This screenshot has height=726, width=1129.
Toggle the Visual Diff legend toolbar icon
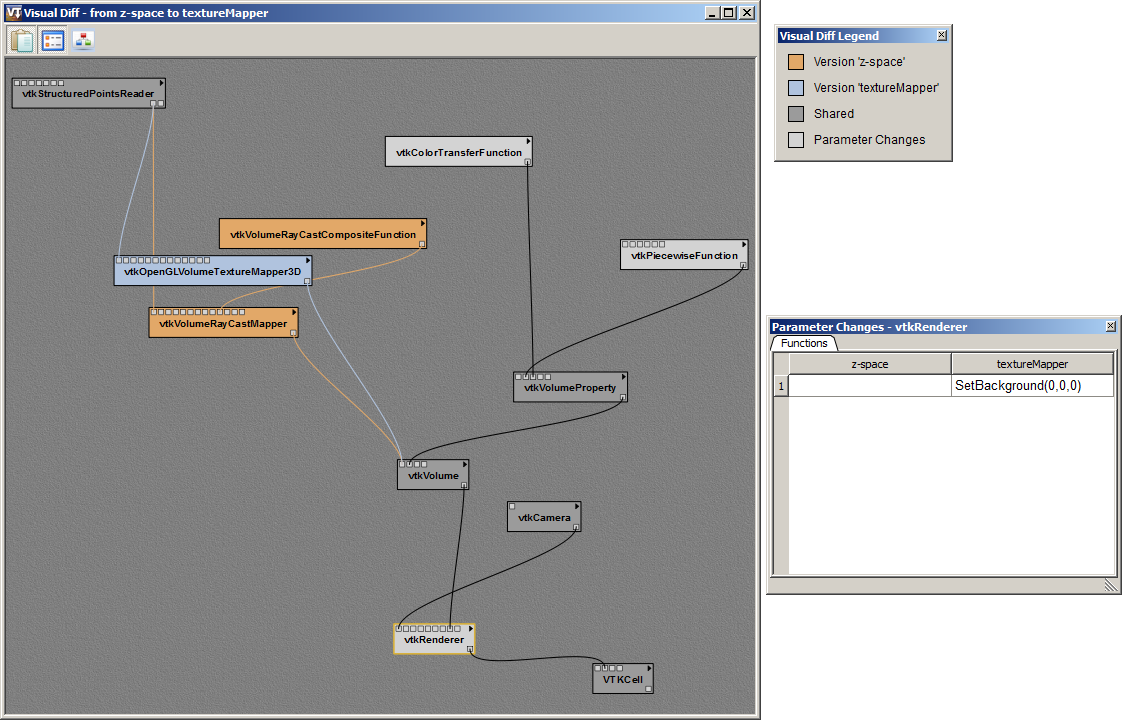[53, 41]
